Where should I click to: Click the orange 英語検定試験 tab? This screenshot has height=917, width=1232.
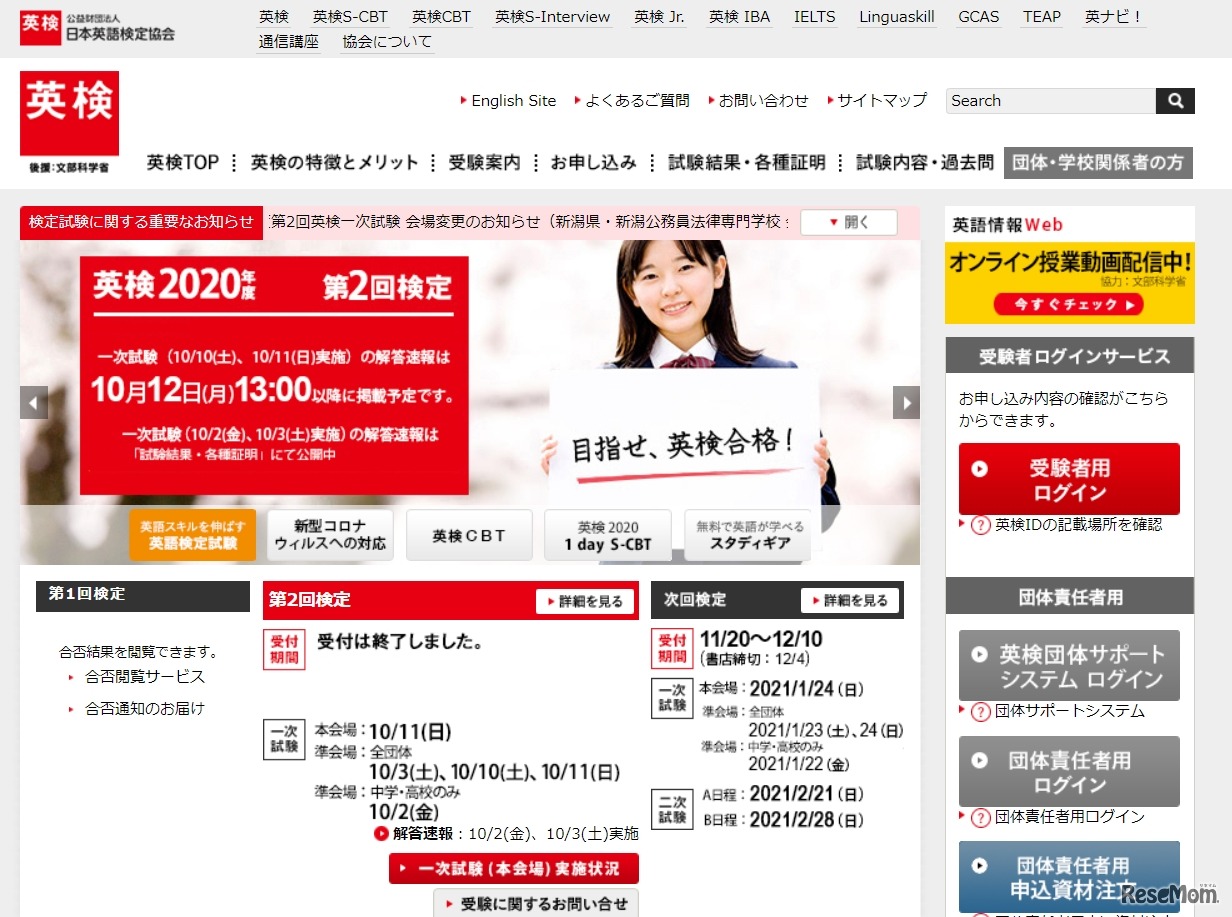pos(193,535)
